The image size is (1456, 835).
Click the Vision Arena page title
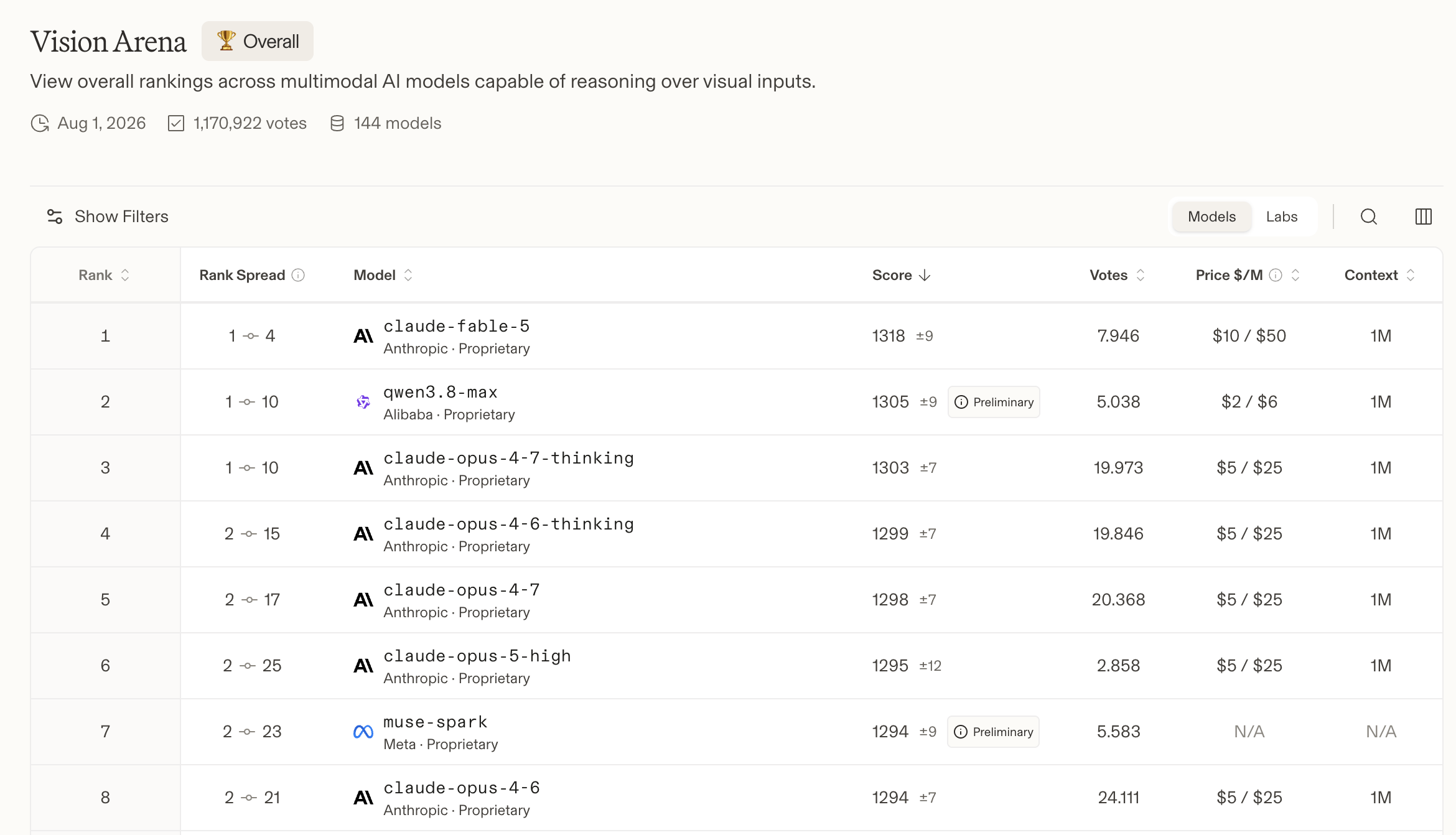[x=108, y=42]
